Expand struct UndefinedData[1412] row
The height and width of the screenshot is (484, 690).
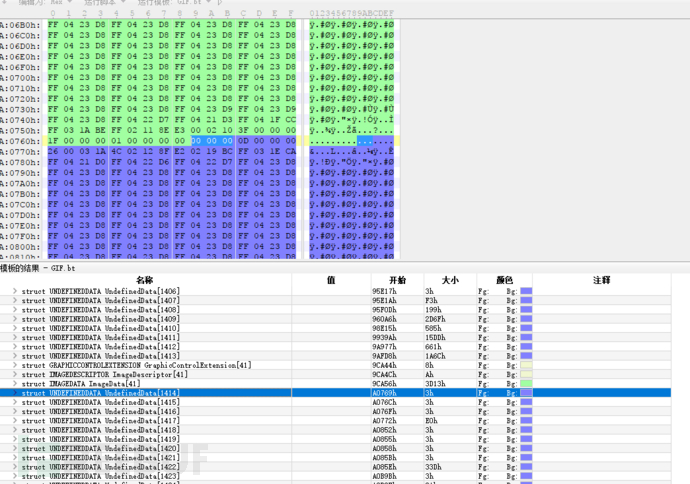tap(15, 346)
